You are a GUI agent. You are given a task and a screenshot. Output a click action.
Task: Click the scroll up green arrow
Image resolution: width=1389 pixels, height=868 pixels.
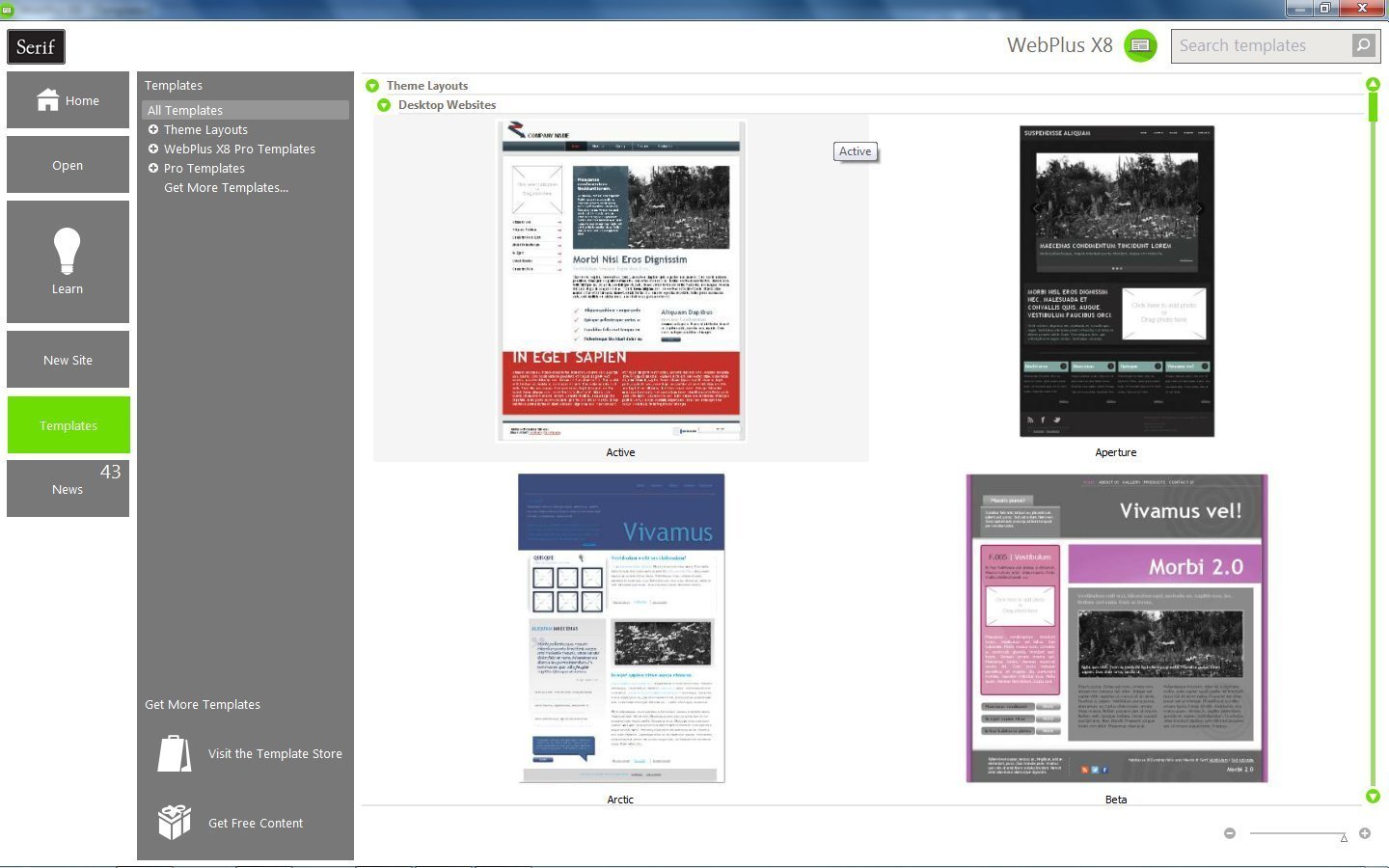click(x=1373, y=84)
